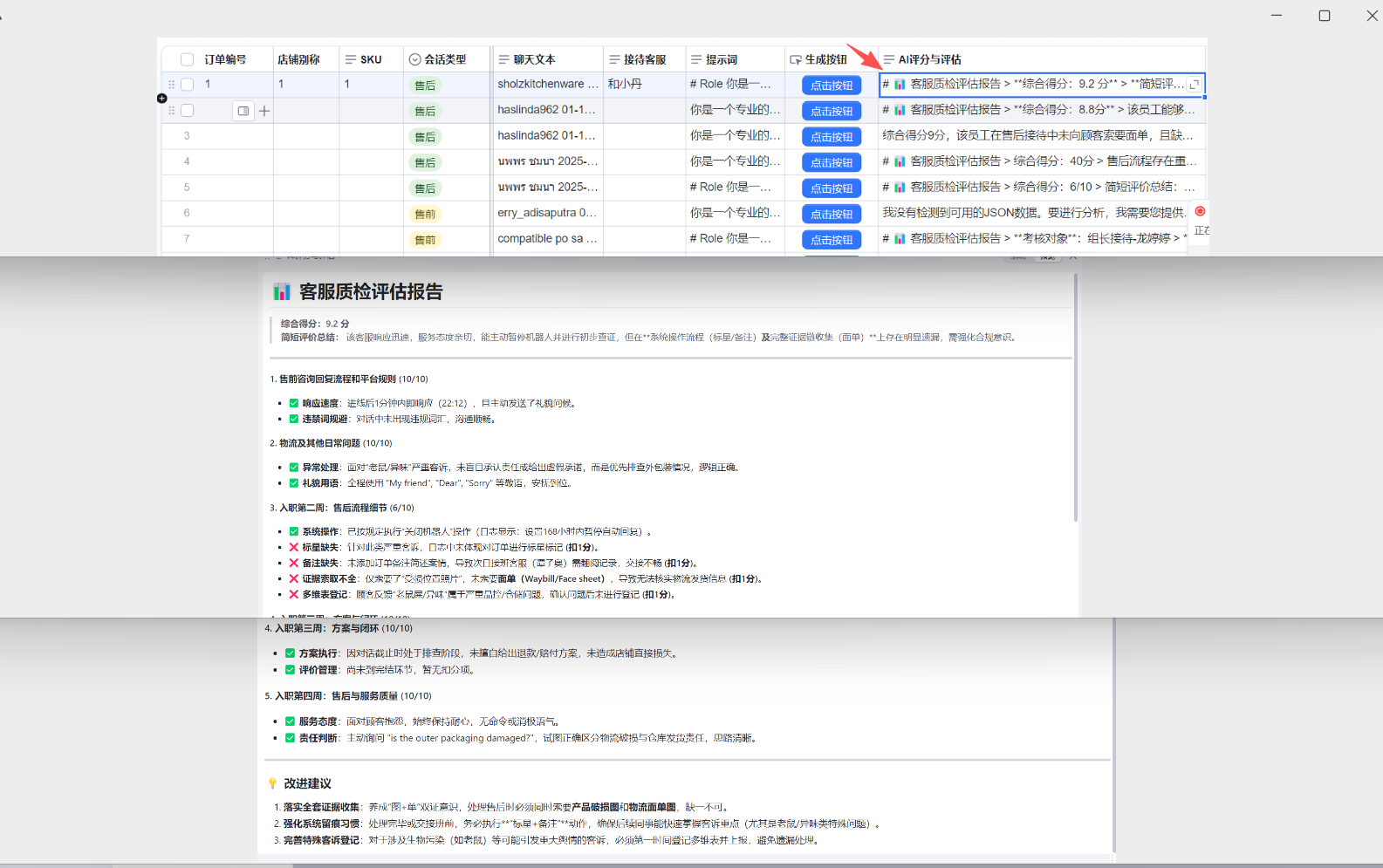1383x868 pixels.
Task: Click the report panel vertical scrollbar
Action: click(1075, 398)
